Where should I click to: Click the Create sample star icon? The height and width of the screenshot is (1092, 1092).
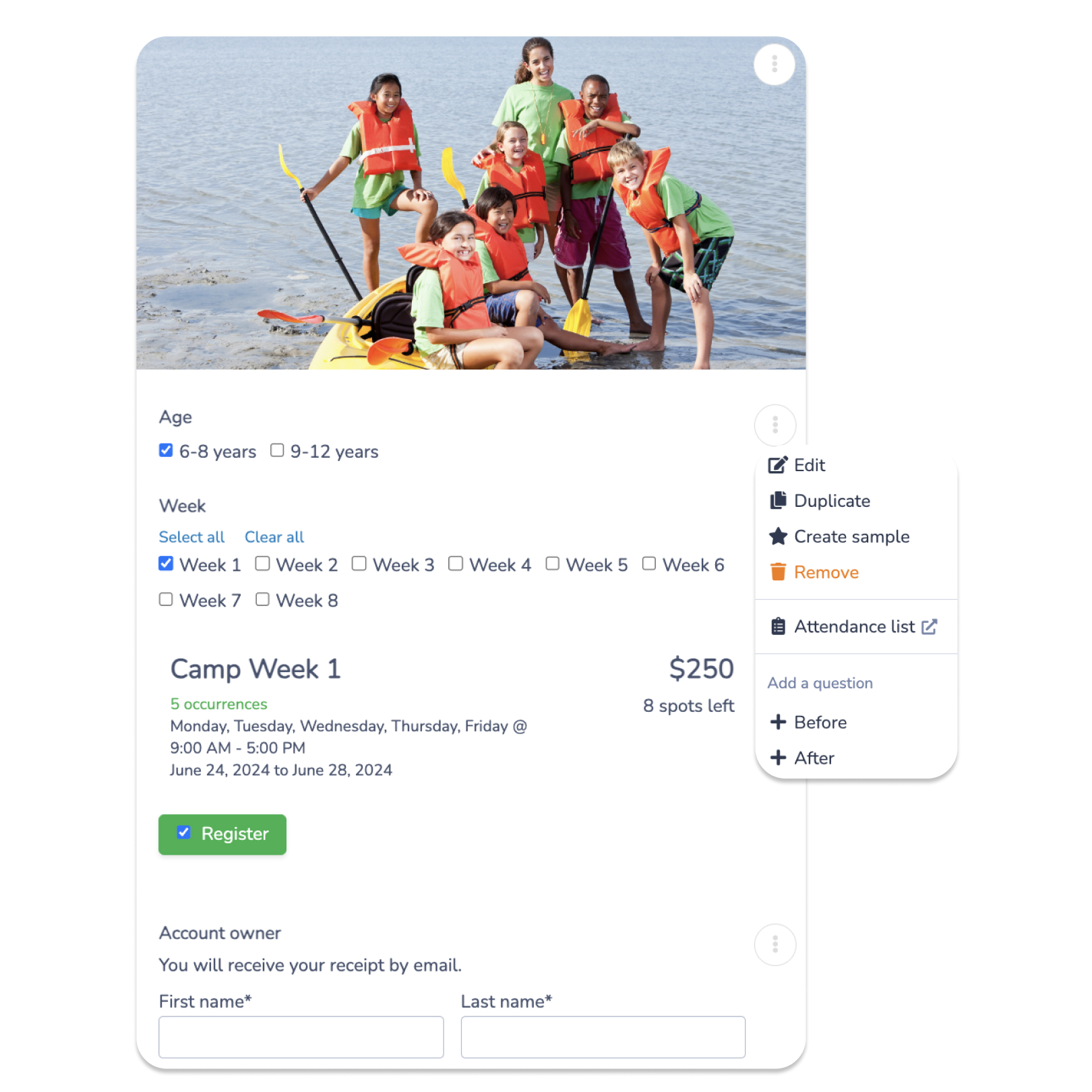pos(778,537)
